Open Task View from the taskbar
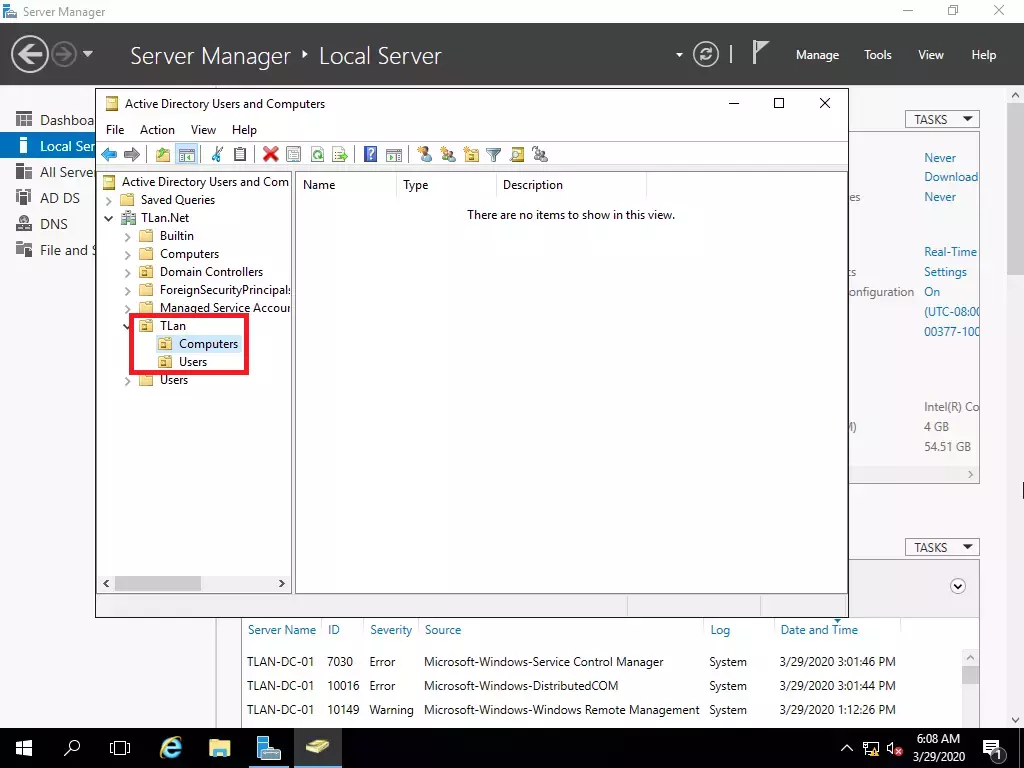 coord(120,748)
